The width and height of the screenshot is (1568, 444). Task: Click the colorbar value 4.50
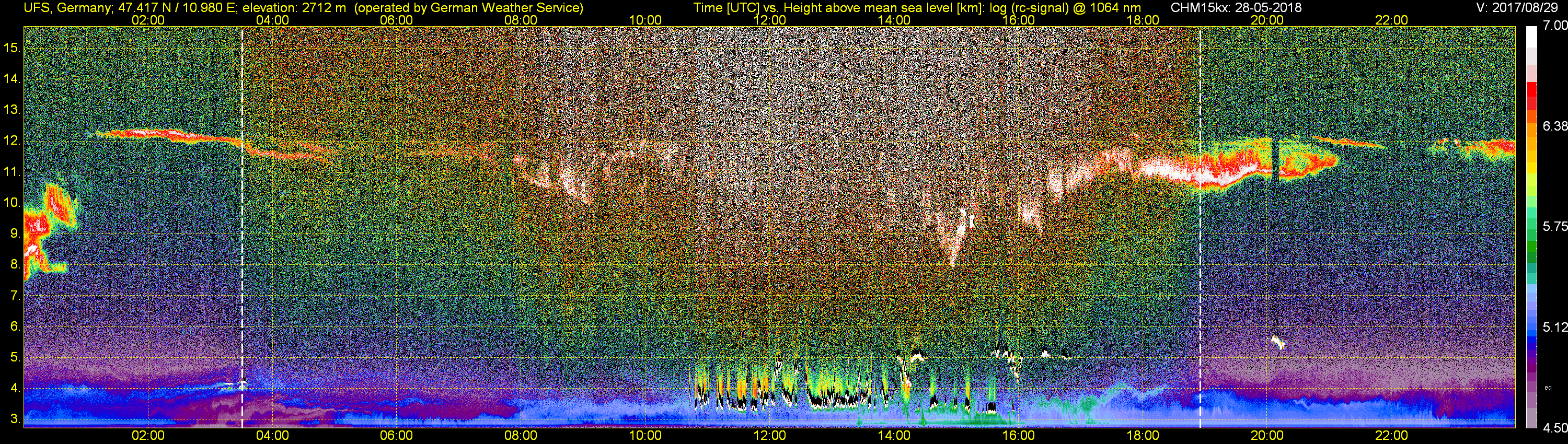1554,428
